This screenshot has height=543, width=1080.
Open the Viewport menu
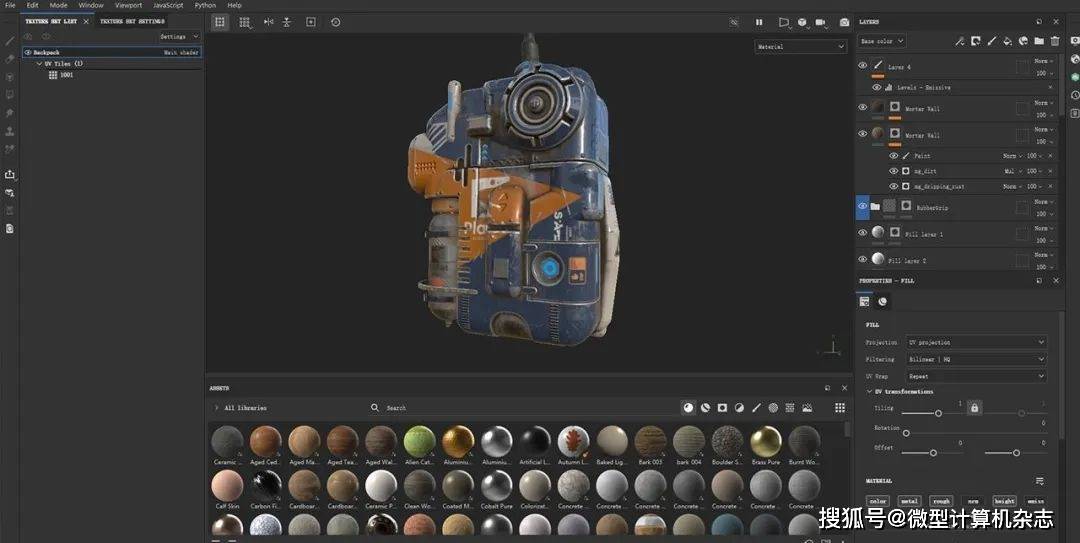pyautogui.click(x=128, y=5)
